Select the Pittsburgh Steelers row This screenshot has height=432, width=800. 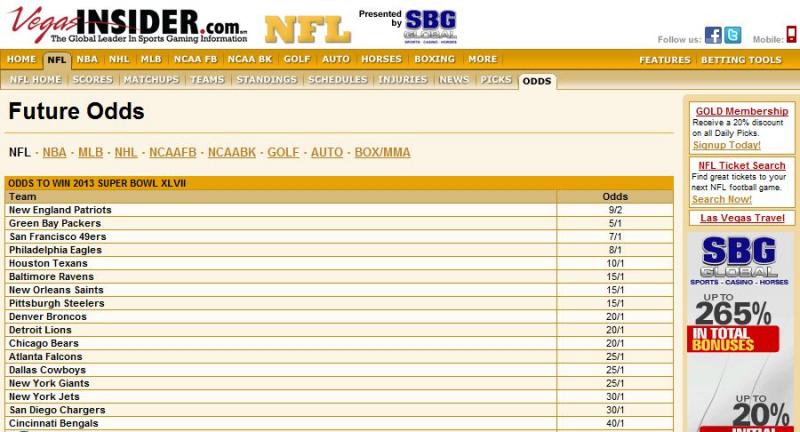[339, 303]
